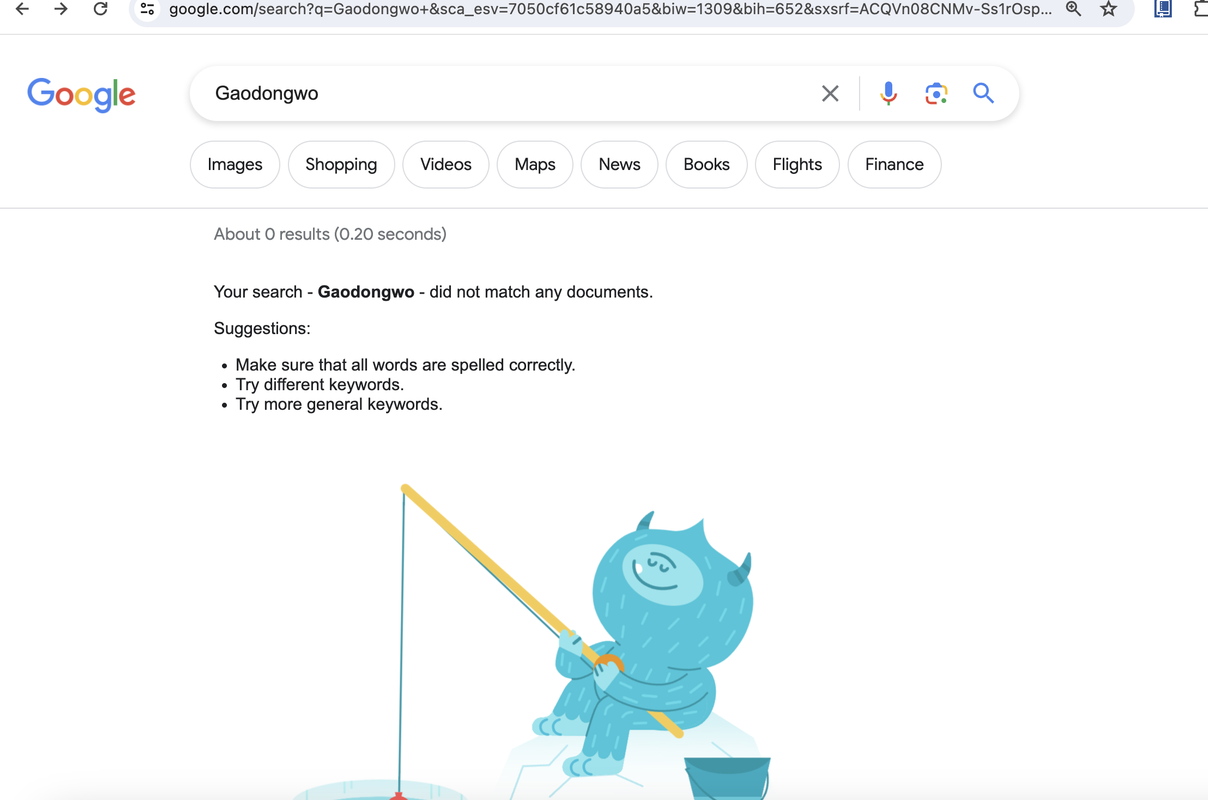The width and height of the screenshot is (1208, 800).
Task: Clear the search box with X icon
Action: [830, 93]
